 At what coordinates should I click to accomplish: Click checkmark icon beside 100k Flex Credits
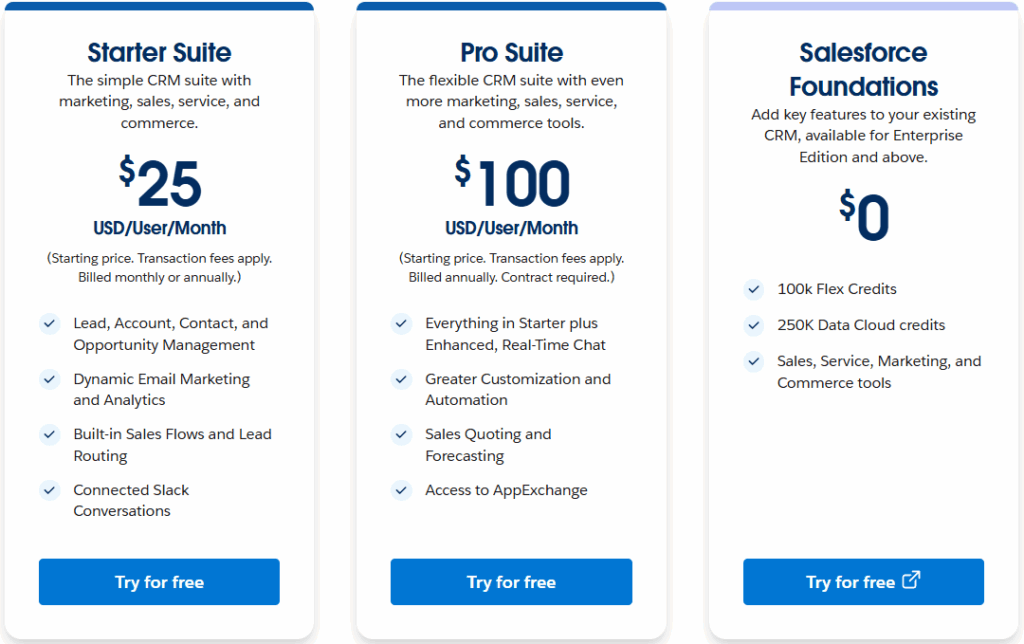754,289
